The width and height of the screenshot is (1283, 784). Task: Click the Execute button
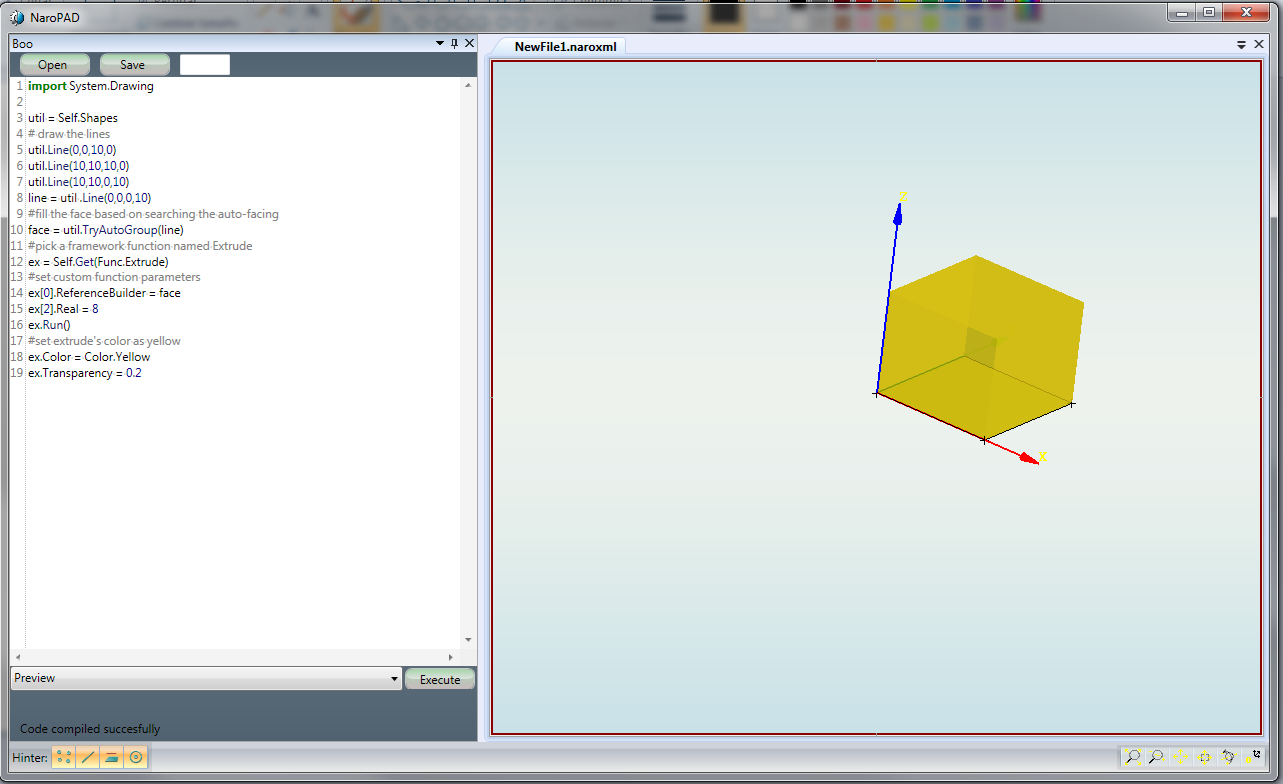(440, 679)
